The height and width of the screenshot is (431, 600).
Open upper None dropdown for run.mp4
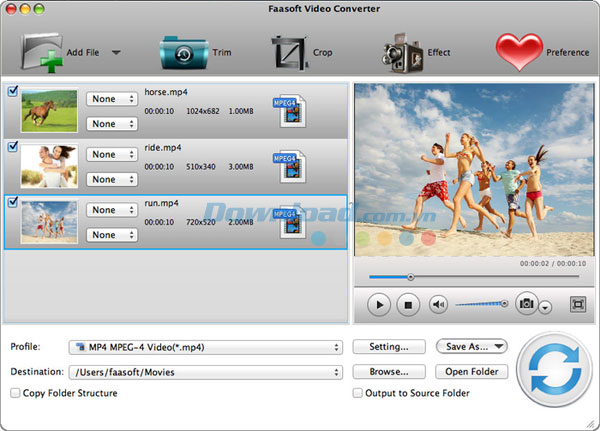point(112,210)
